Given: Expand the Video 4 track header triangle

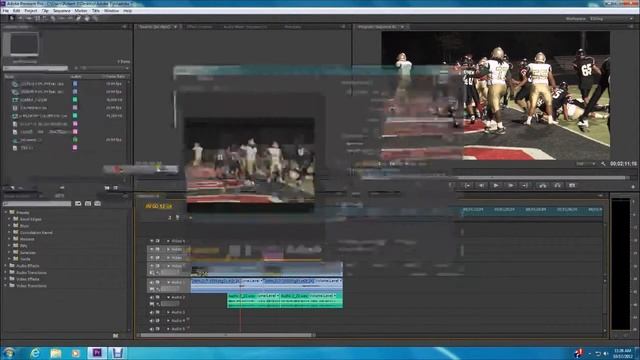Looking at the screenshot, I should 168,241.
